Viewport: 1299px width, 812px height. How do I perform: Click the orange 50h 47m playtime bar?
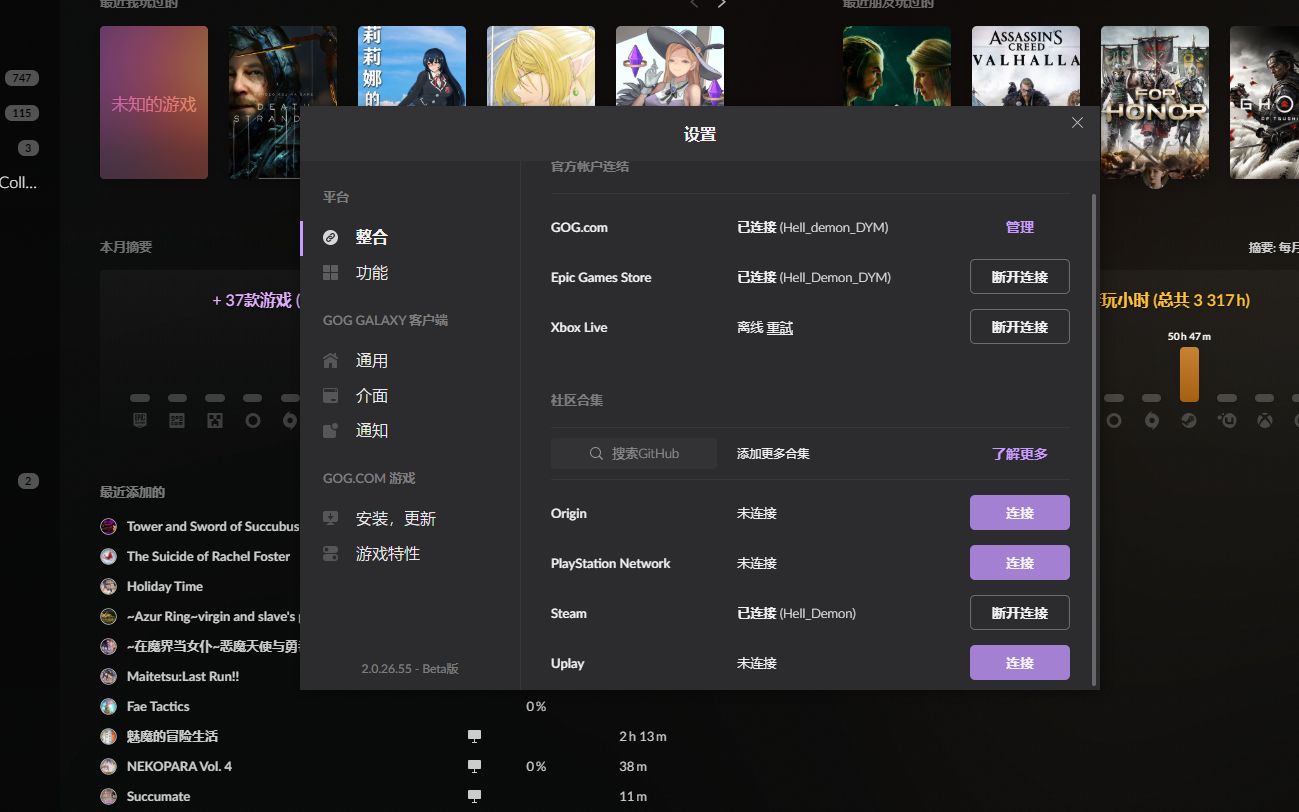[x=1189, y=374]
